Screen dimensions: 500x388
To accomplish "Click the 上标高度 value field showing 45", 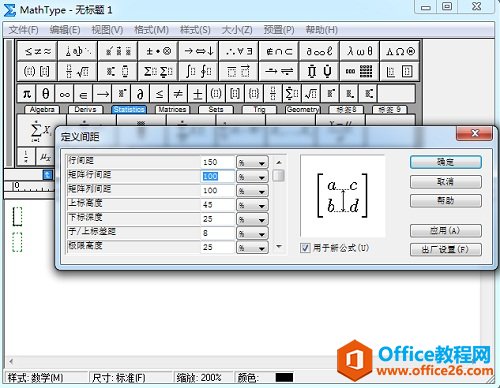I will (218, 205).
